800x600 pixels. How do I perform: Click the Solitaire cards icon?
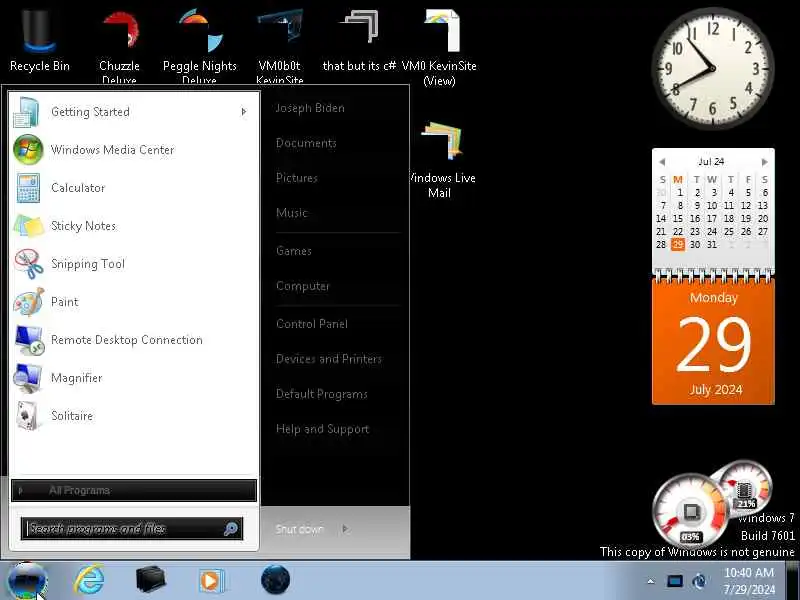pos(28,416)
